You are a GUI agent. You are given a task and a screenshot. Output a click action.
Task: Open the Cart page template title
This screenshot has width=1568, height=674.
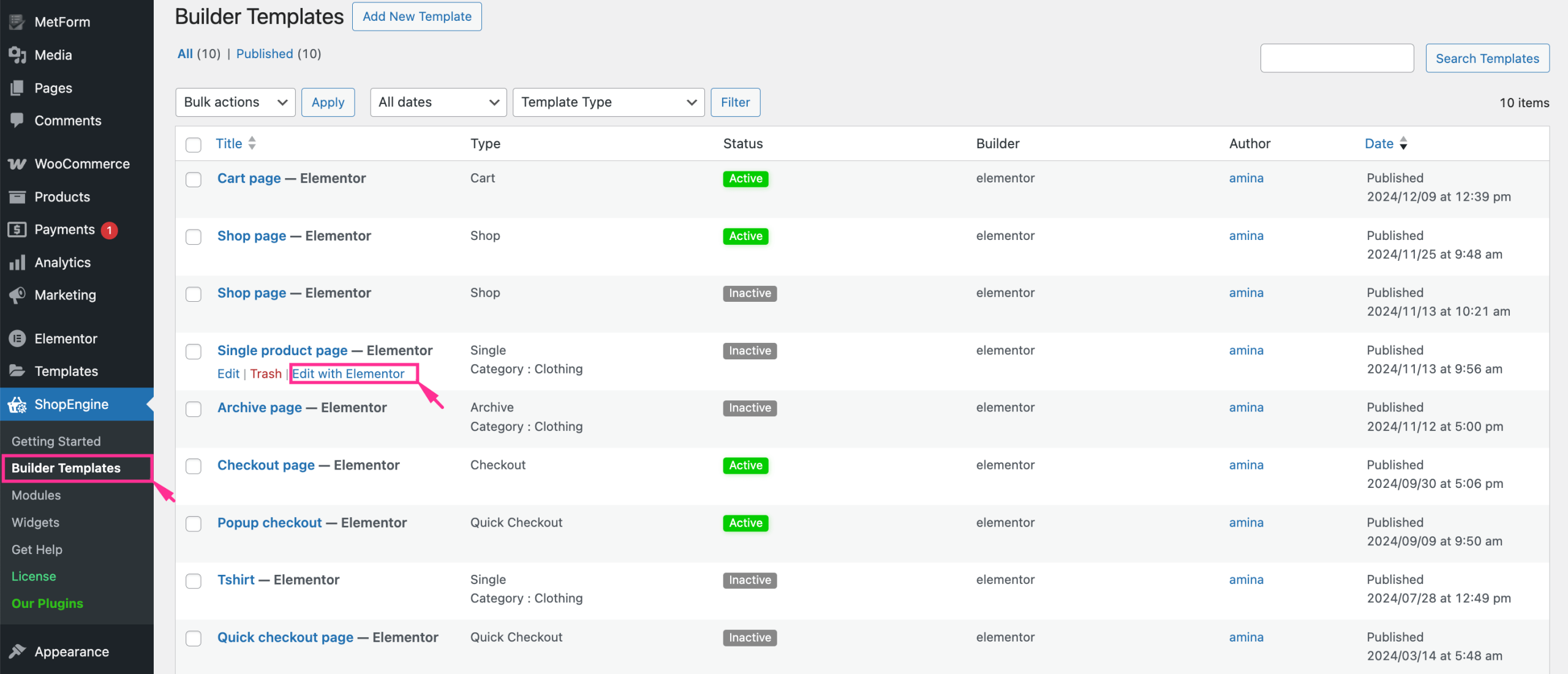click(x=249, y=178)
